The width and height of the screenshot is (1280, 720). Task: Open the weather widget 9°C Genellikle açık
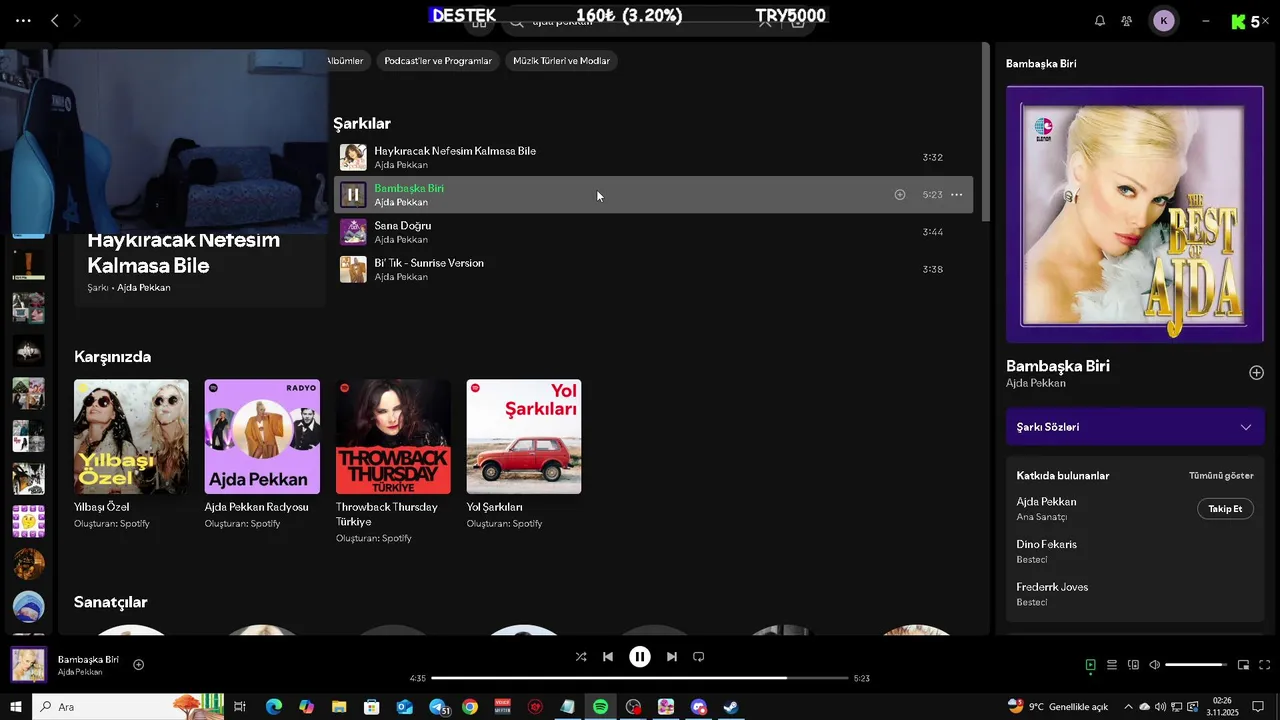point(1058,707)
